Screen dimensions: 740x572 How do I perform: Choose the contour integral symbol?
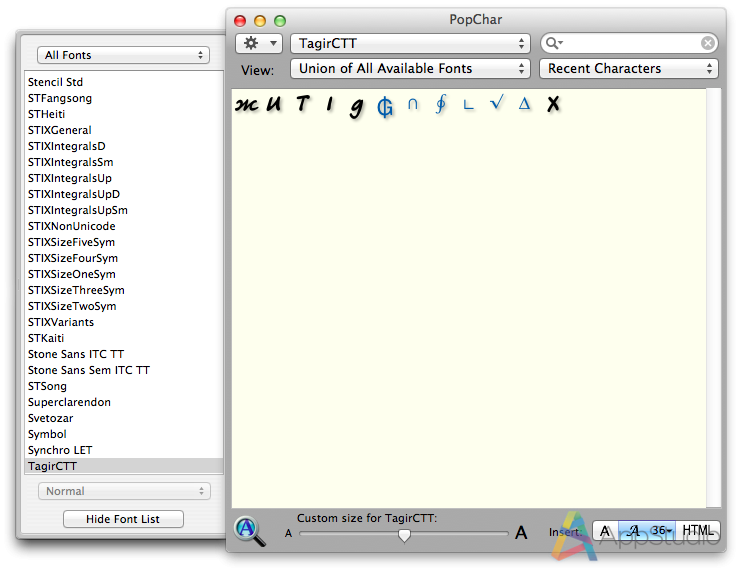[440, 104]
